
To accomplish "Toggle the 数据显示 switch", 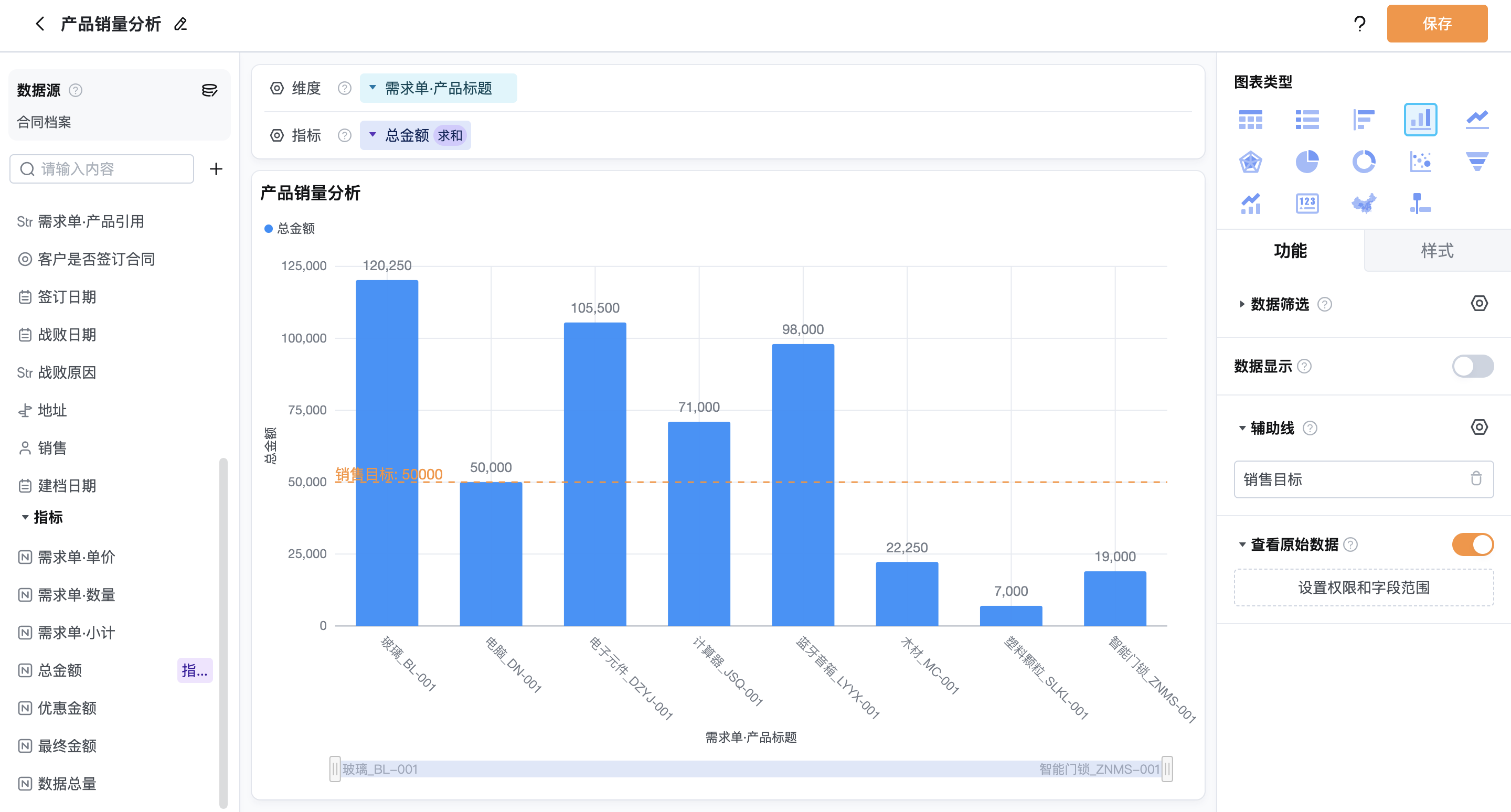I will click(x=1472, y=367).
